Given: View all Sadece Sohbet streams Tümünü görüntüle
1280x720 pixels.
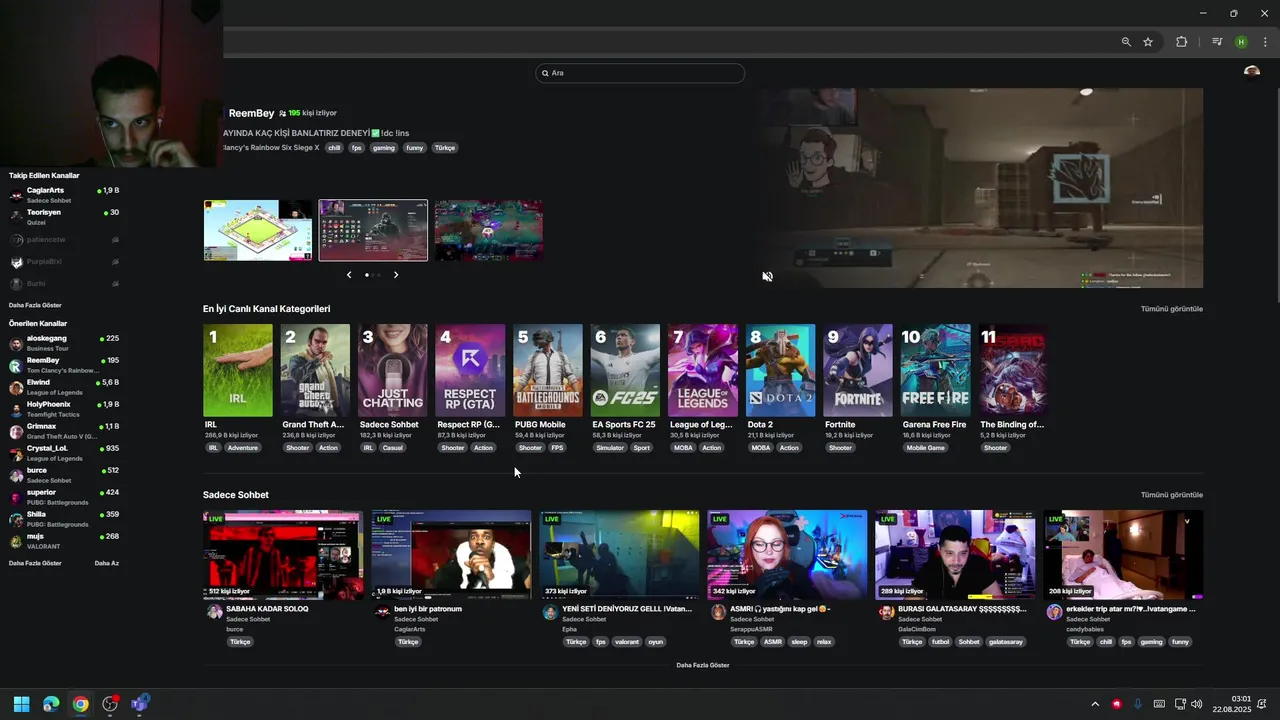Looking at the screenshot, I should pyautogui.click(x=1172, y=495).
